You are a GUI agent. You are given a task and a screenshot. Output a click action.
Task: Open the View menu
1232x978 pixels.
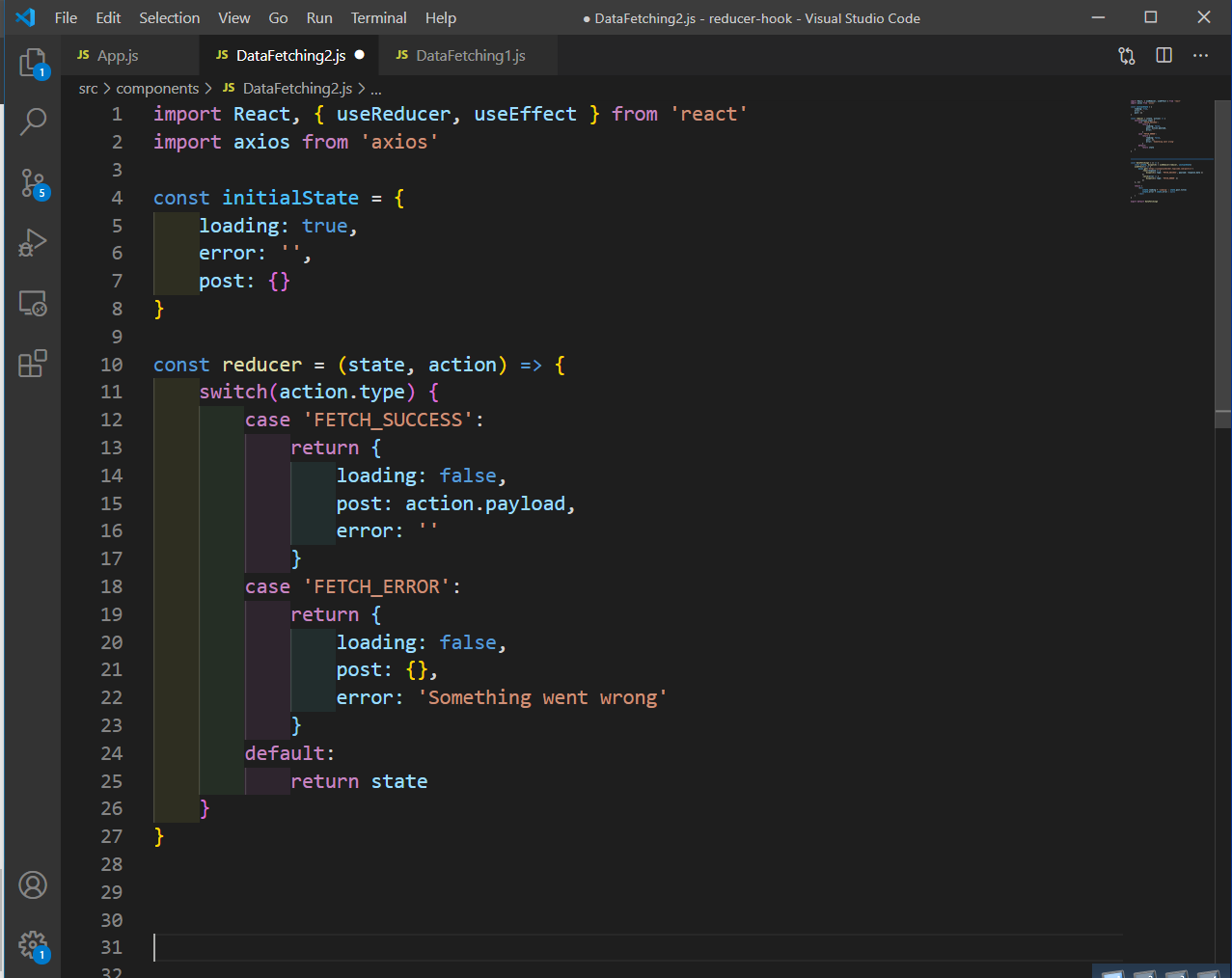point(234,17)
